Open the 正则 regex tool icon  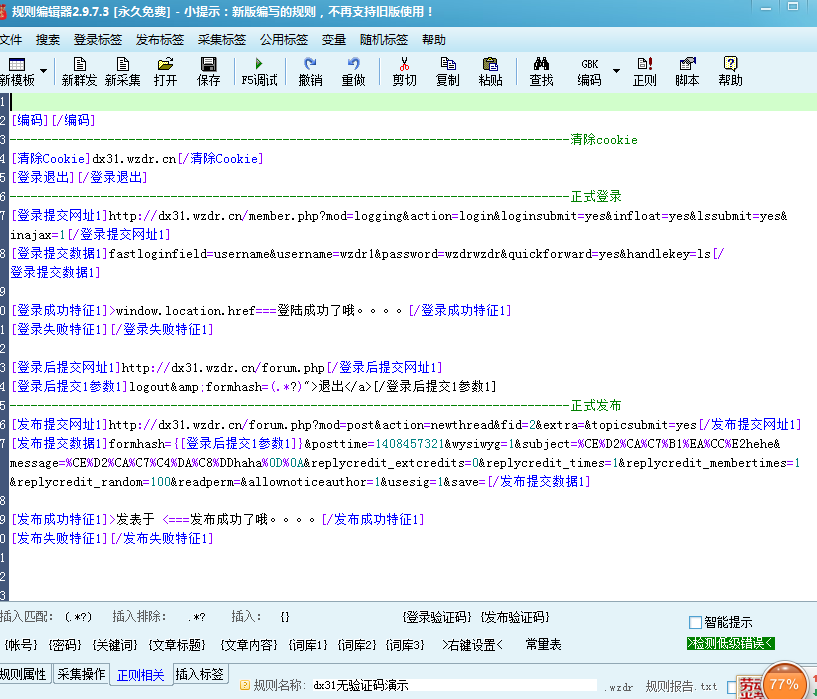coord(645,71)
